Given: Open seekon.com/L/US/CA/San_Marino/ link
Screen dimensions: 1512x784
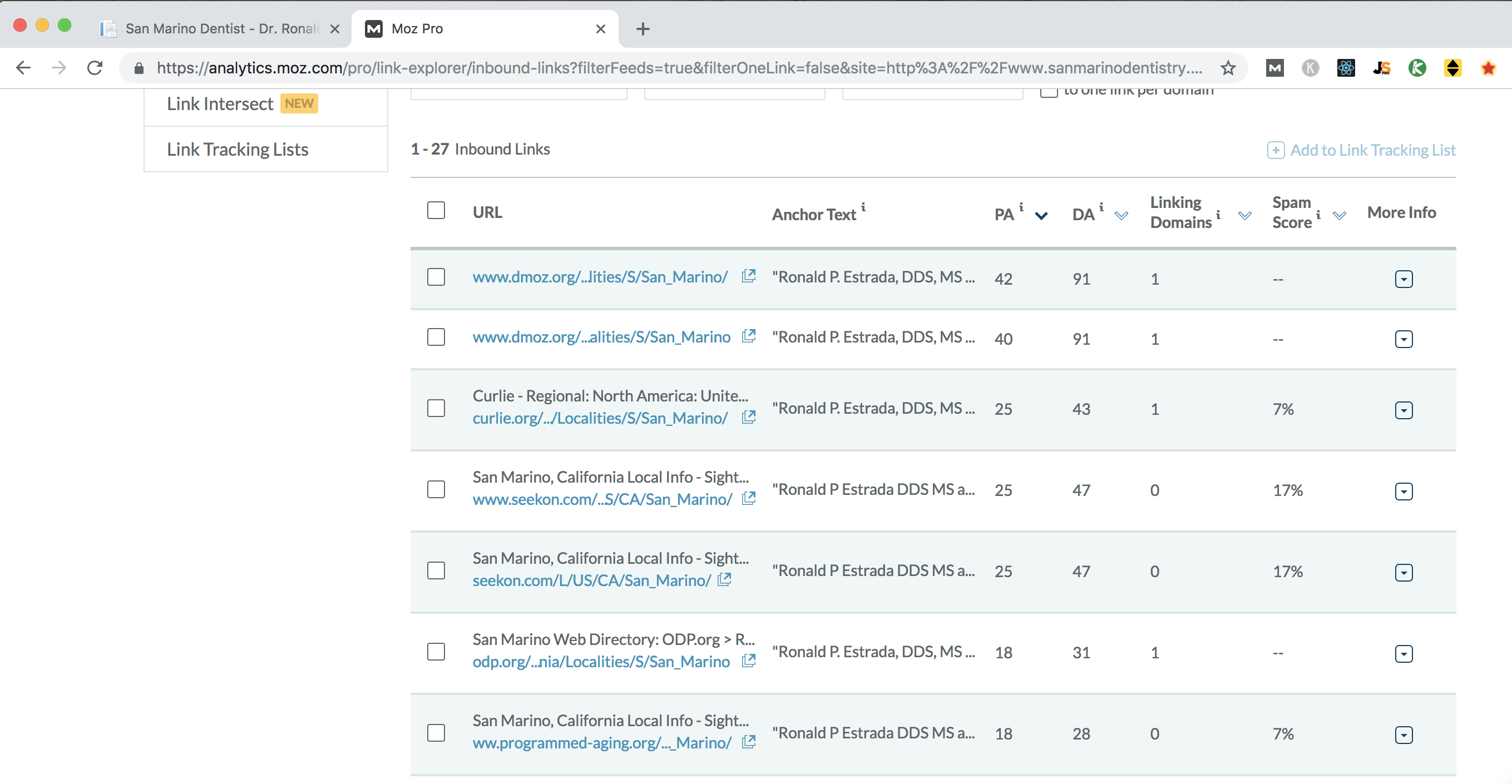Looking at the screenshot, I should [592, 580].
